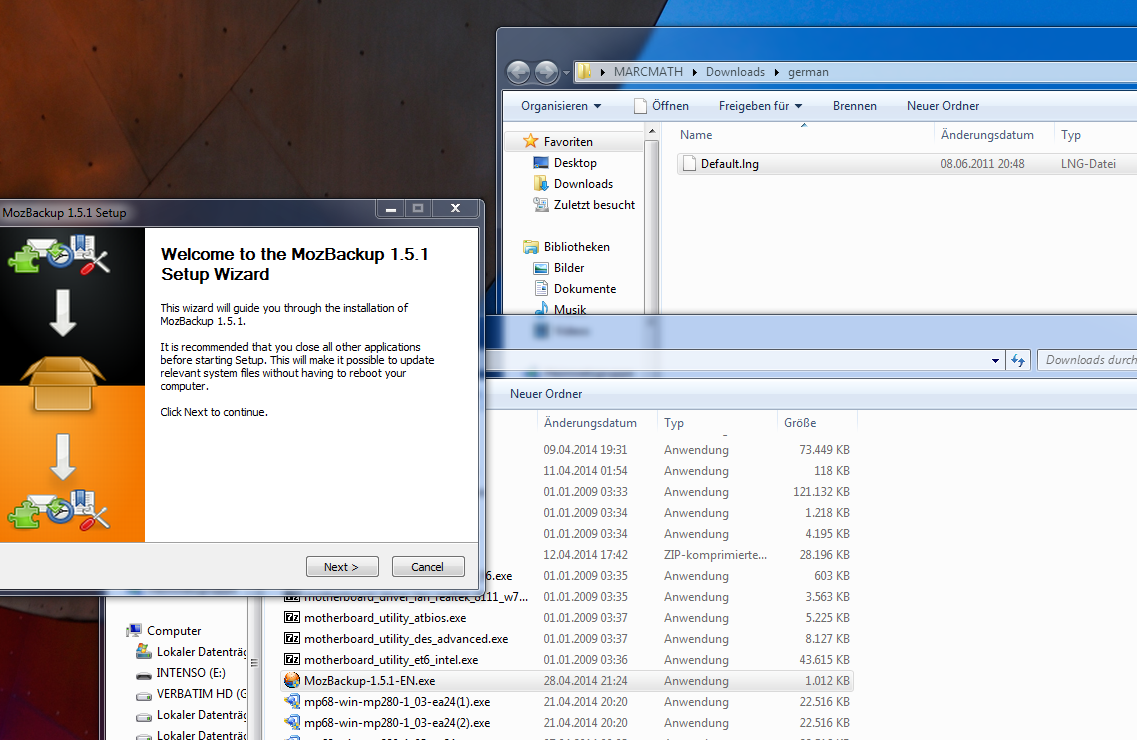The width and height of the screenshot is (1137, 740).
Task: Click Default.lng file icon
Action: point(689,164)
